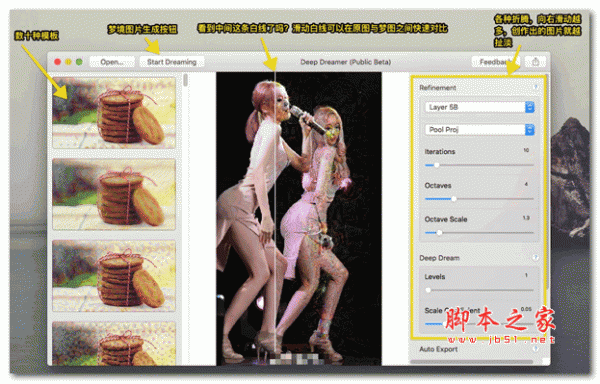
Task: Select the third cookie template thumbnail
Action: 114,276
